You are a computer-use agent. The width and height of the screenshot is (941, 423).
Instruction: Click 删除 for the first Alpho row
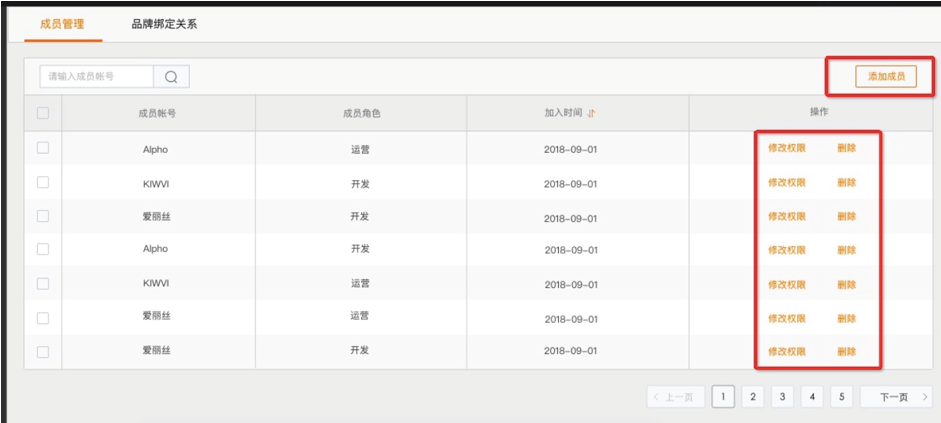click(x=846, y=148)
